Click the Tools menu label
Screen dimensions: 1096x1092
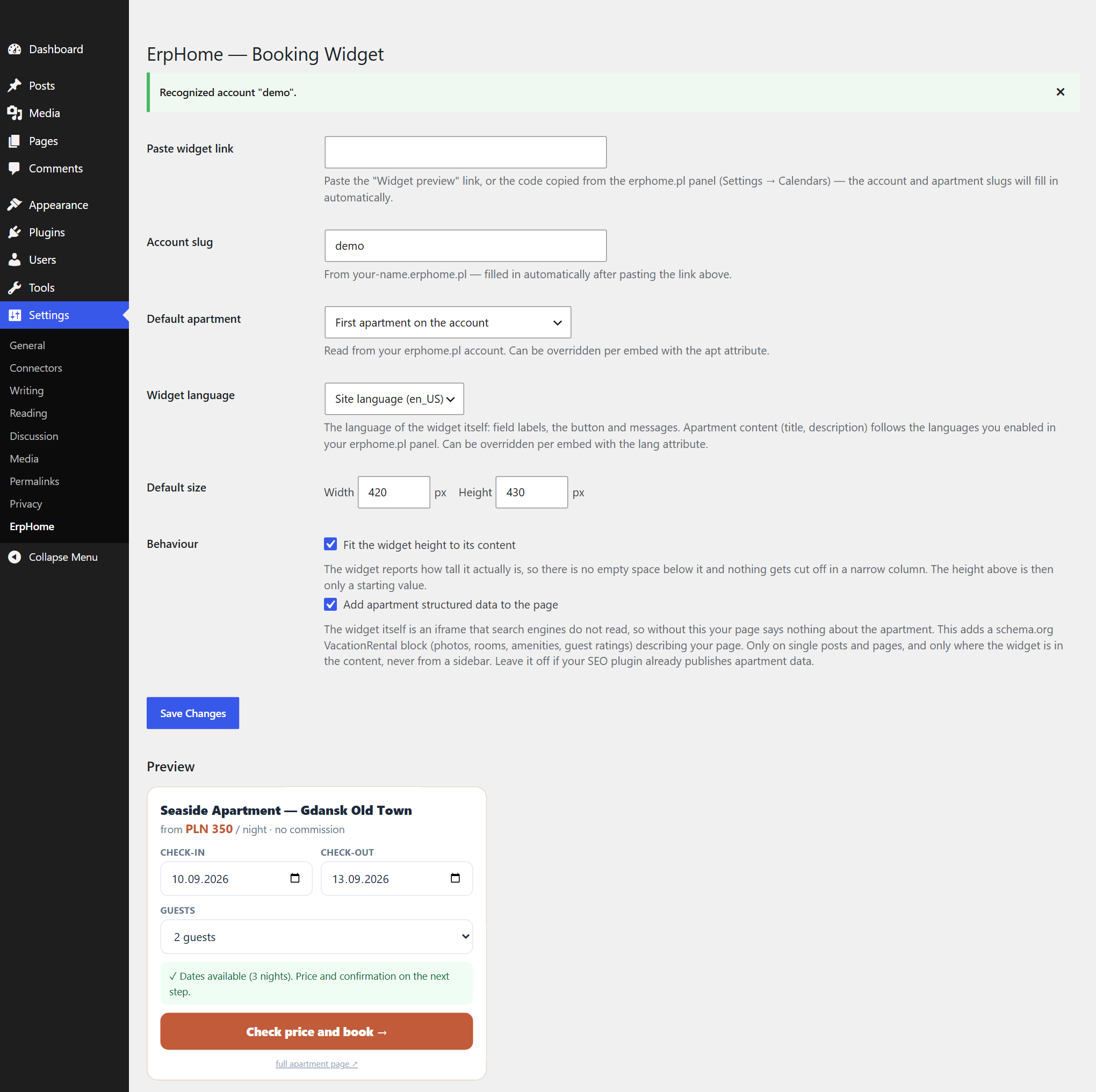[x=42, y=287]
